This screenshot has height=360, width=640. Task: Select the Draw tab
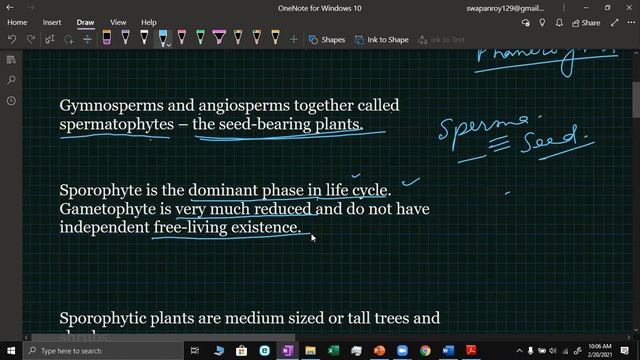pos(85,22)
